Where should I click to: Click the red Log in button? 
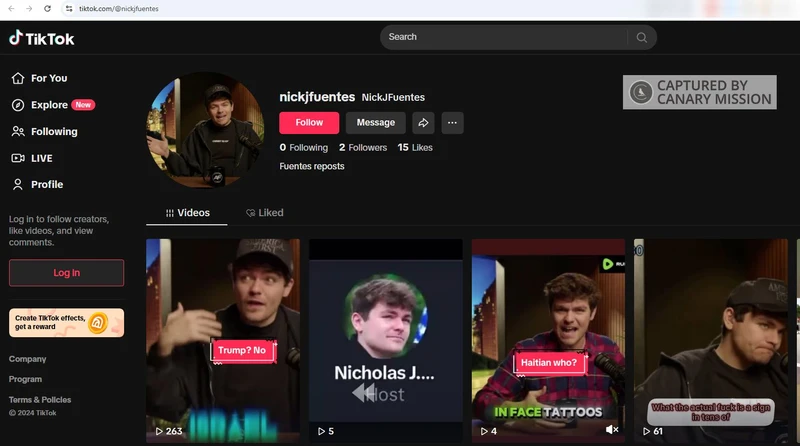coord(66,272)
